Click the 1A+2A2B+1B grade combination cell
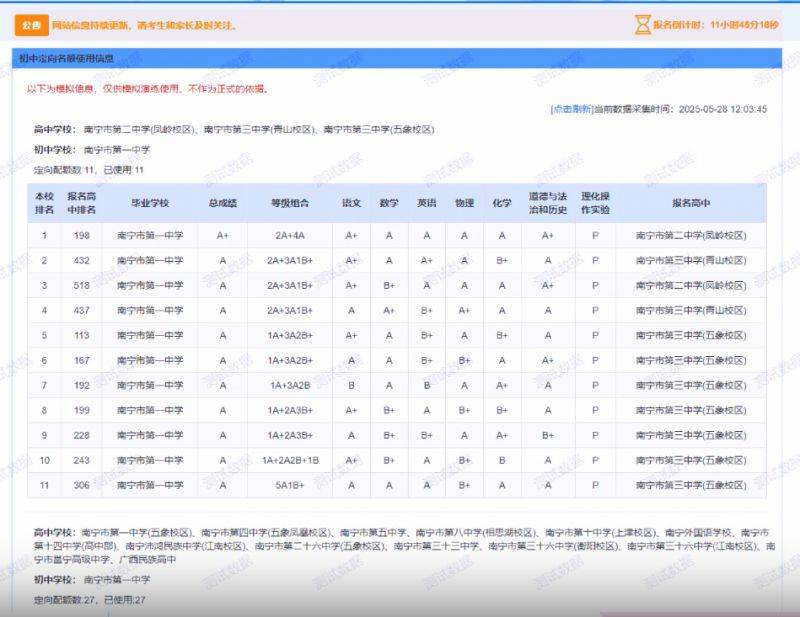The width and height of the screenshot is (800, 617). [291, 461]
